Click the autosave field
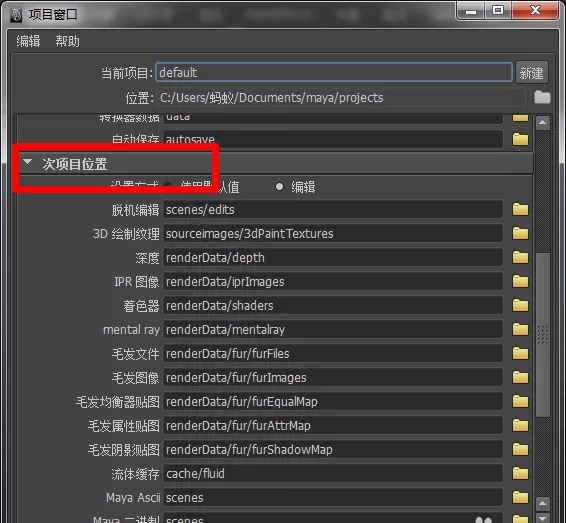Image resolution: width=566 pixels, height=523 pixels. point(333,139)
